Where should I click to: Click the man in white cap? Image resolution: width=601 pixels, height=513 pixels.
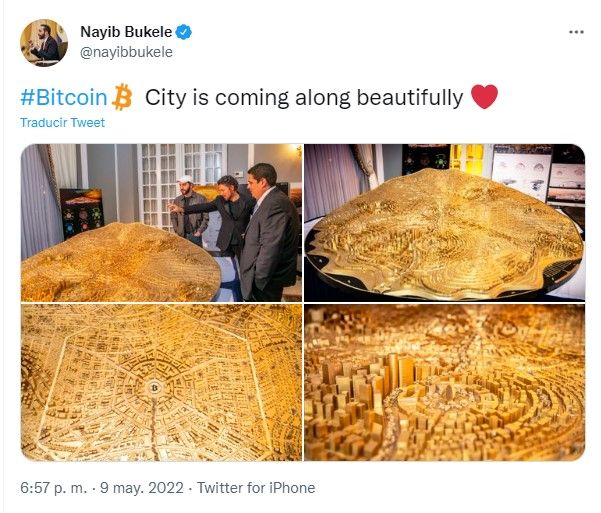click(x=188, y=209)
